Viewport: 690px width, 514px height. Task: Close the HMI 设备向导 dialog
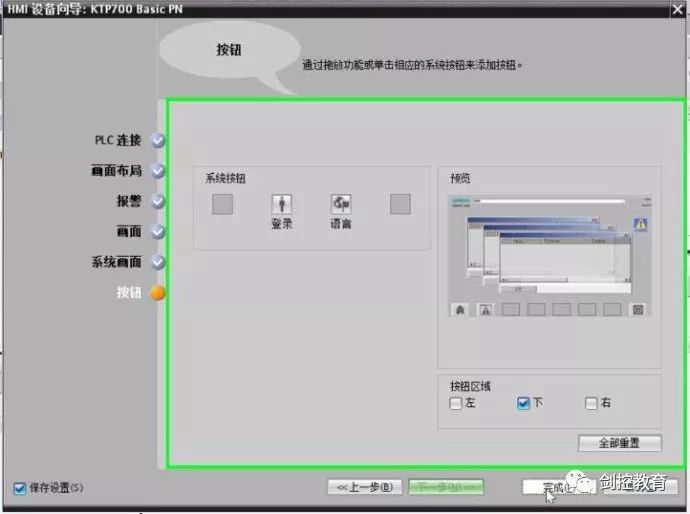[677, 9]
